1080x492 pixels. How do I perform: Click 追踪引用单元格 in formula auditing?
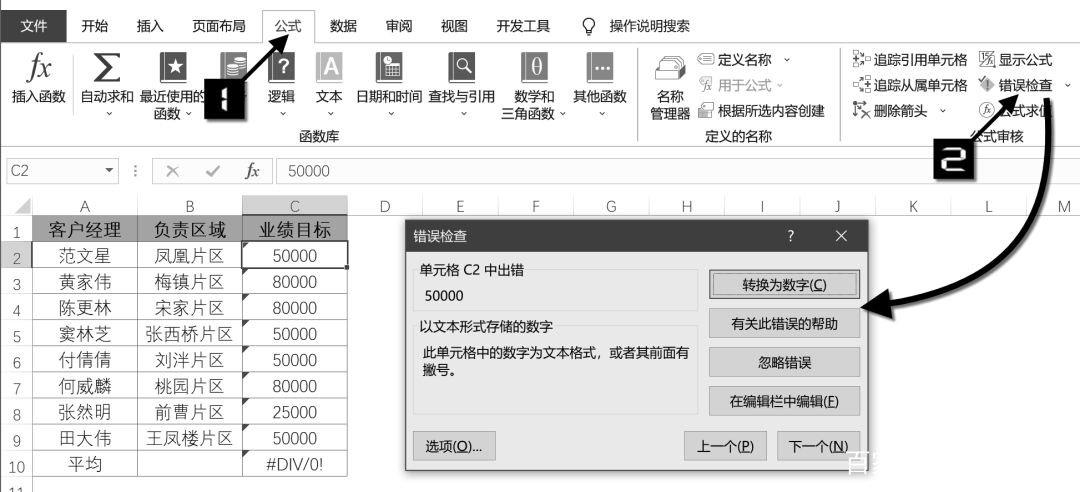tap(909, 60)
